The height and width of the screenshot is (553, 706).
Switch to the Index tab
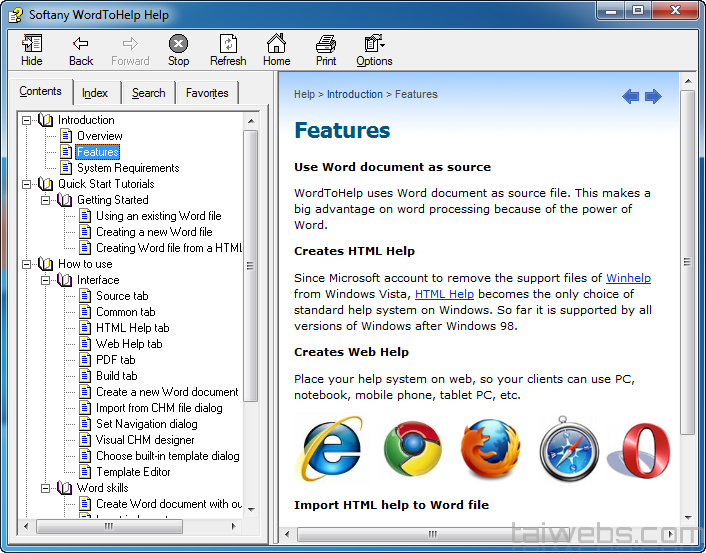tap(95, 93)
